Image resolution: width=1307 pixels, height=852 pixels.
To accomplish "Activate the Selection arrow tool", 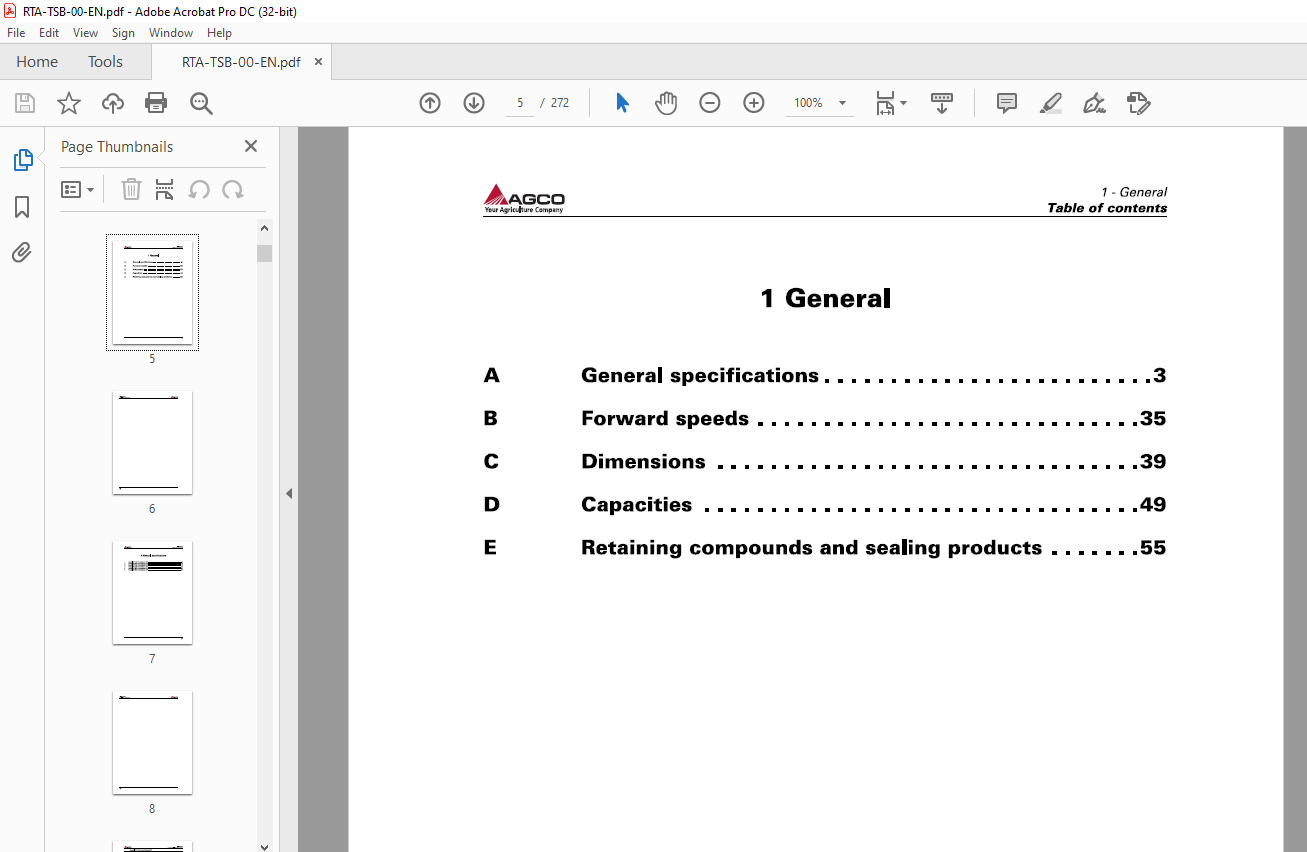I will coord(622,103).
